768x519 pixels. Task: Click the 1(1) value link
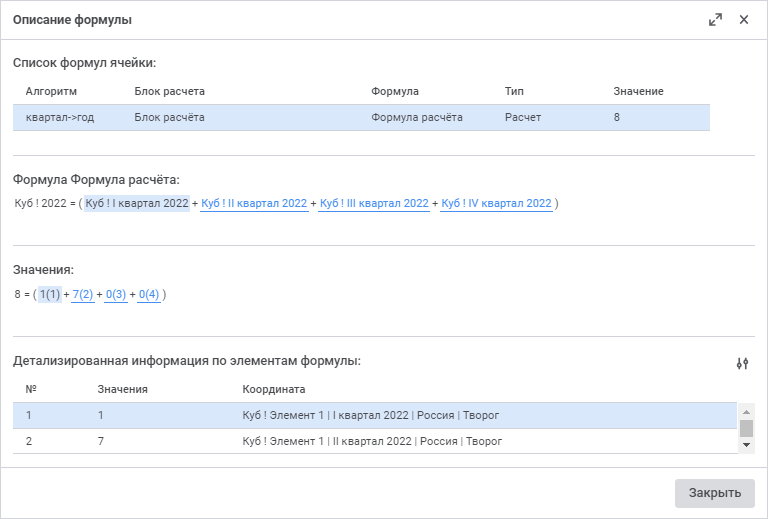[50, 295]
